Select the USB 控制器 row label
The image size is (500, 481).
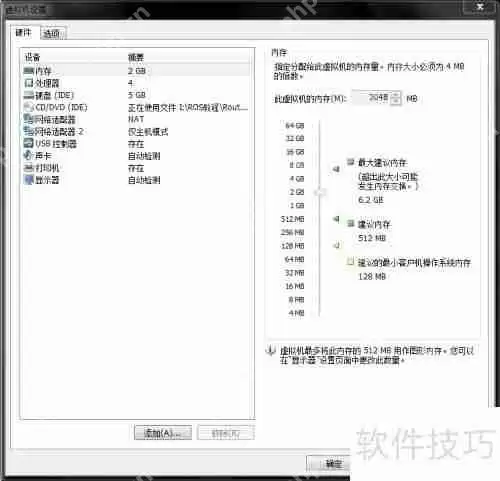click(56, 144)
